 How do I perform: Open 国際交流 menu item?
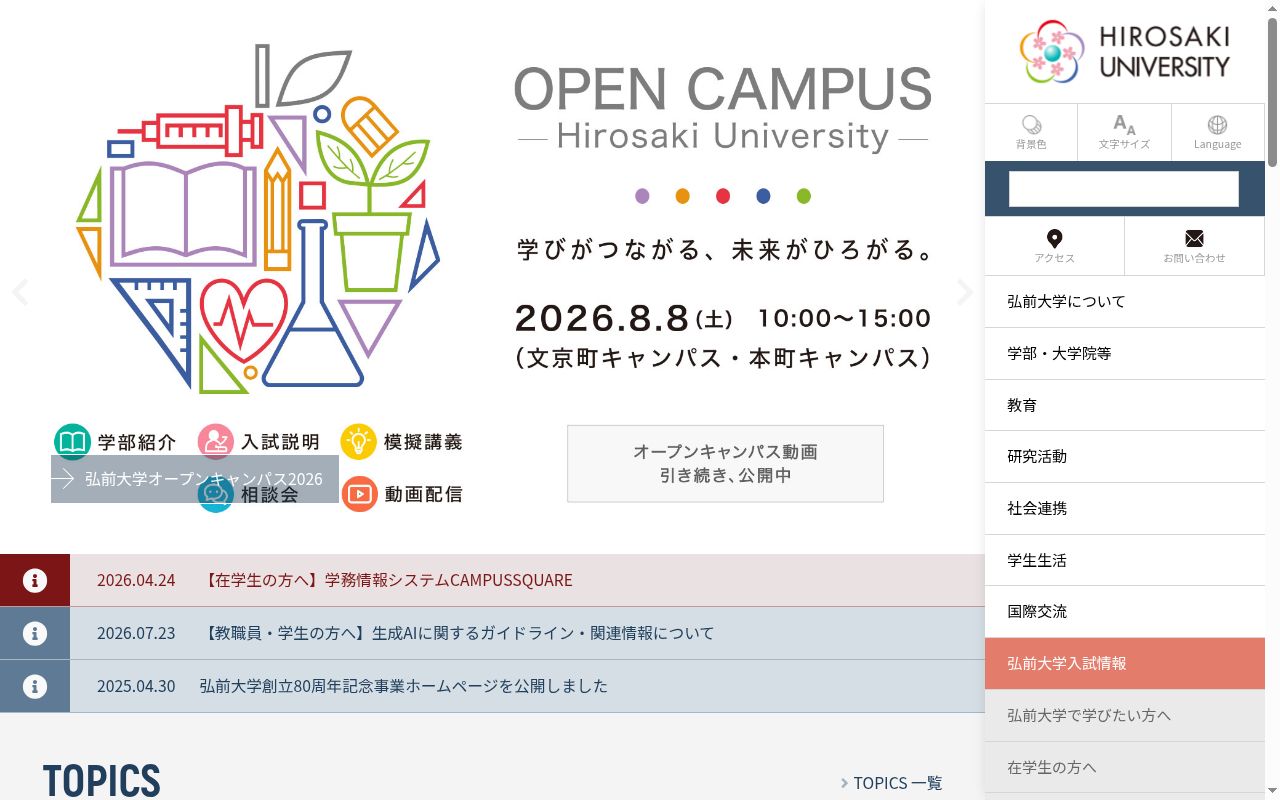[1125, 611]
